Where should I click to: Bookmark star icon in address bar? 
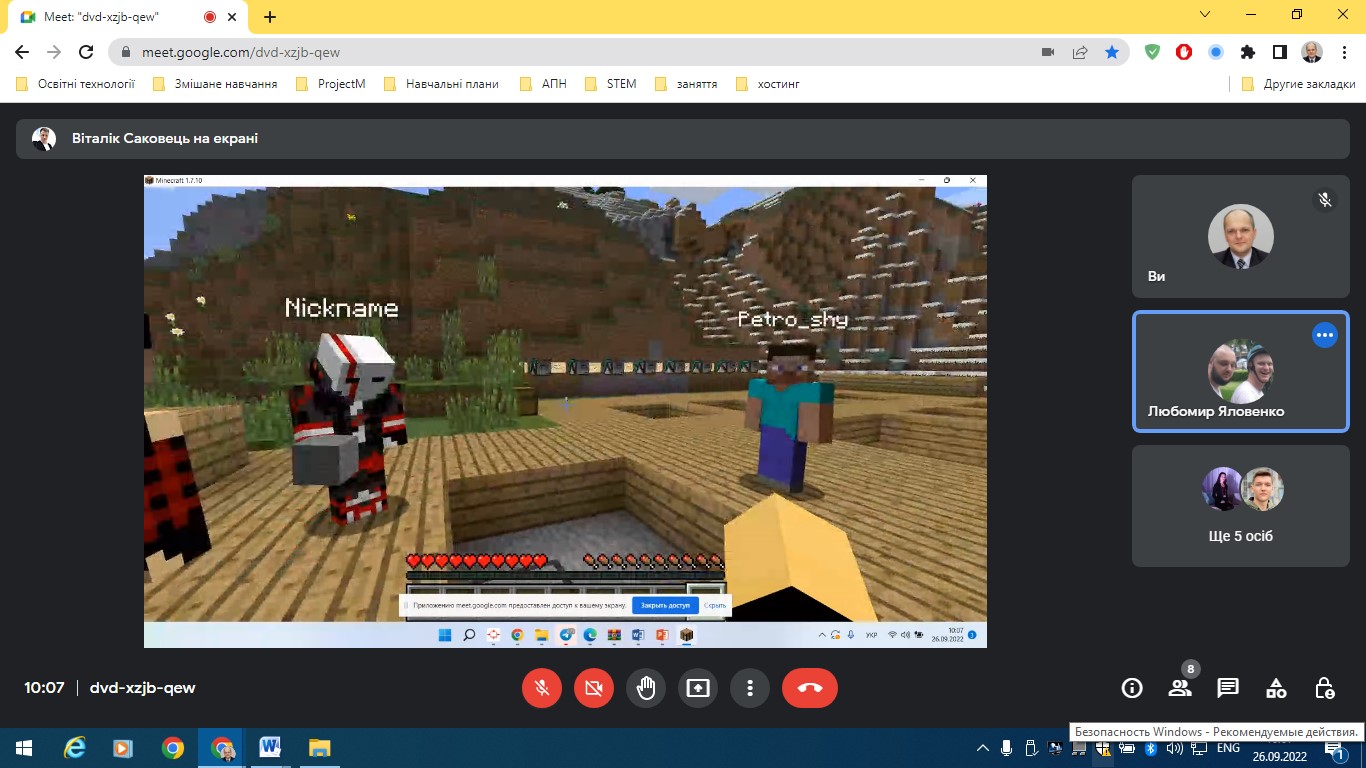(1111, 52)
